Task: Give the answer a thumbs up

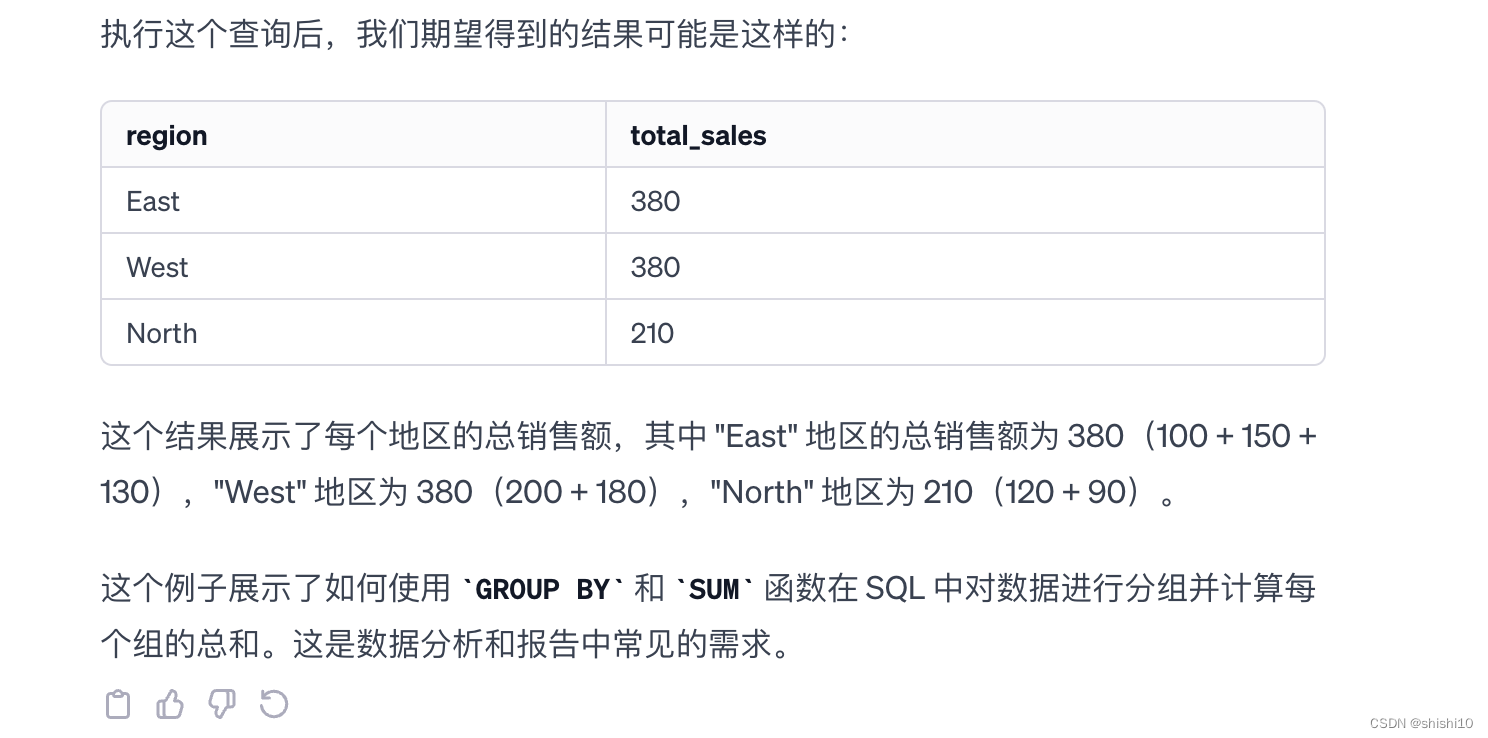Action: tap(170, 704)
